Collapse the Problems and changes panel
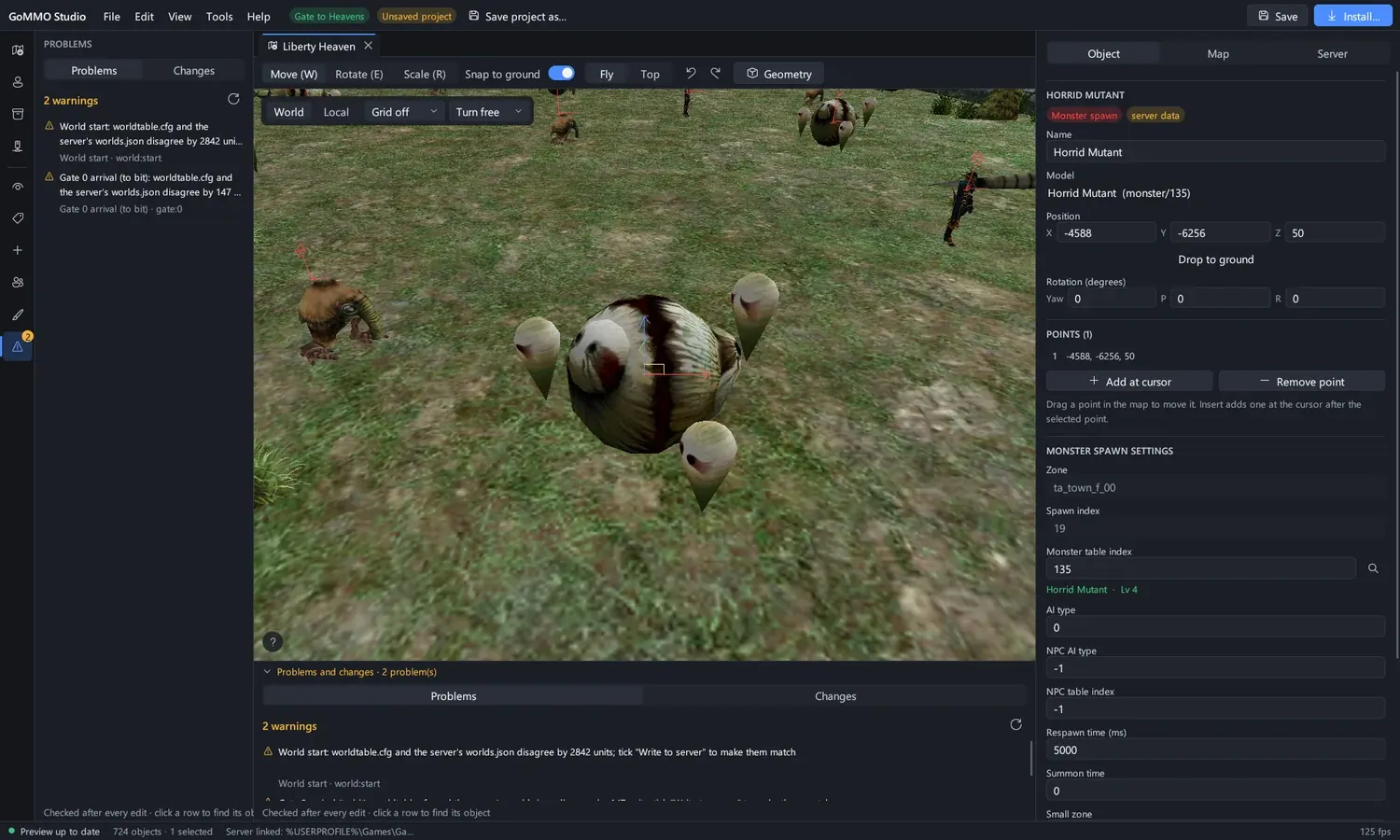Image resolution: width=1400 pixels, height=840 pixels. point(267,671)
